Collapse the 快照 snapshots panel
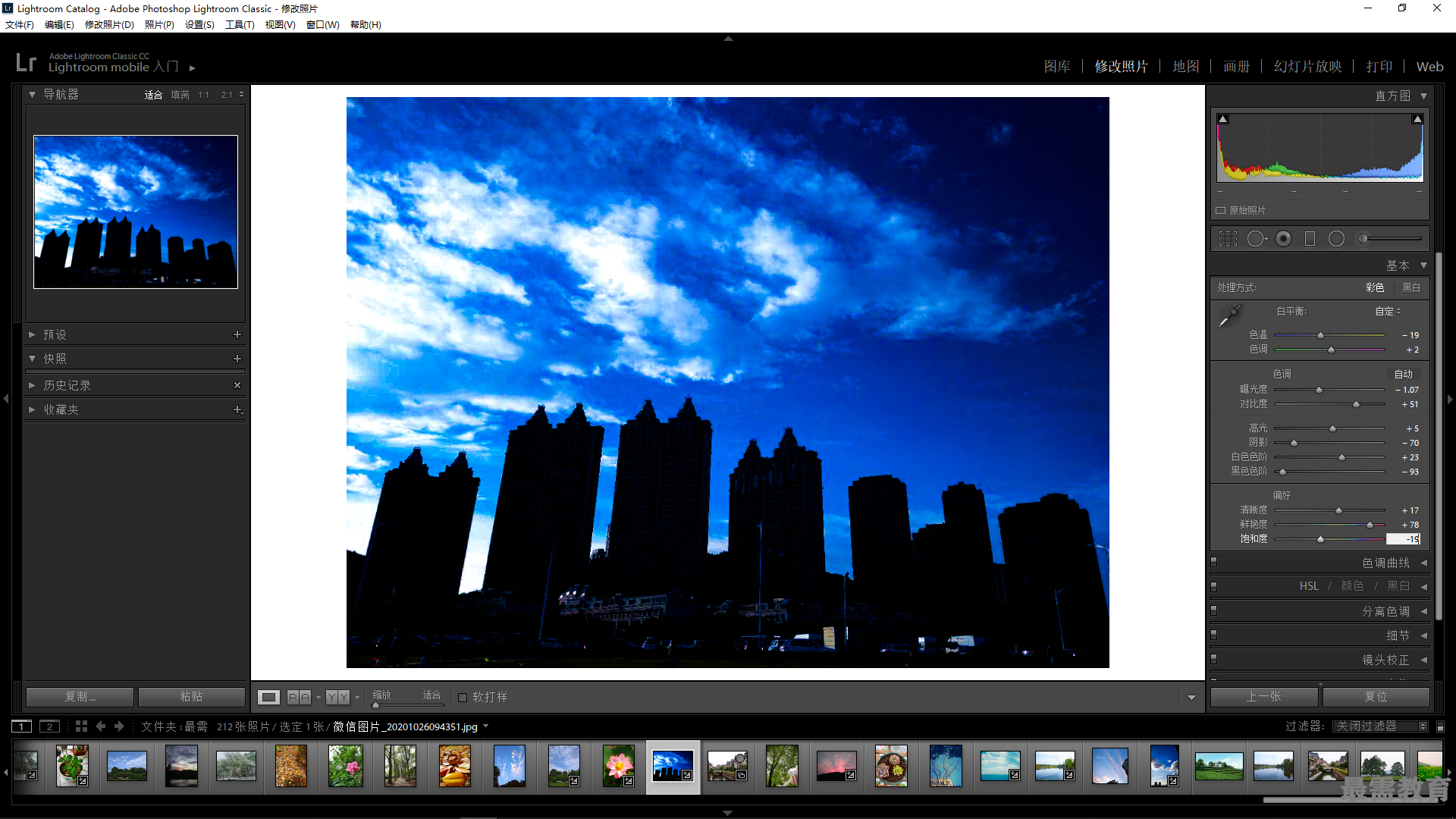Screen dimensions: 1456x819 pyautogui.click(x=33, y=359)
